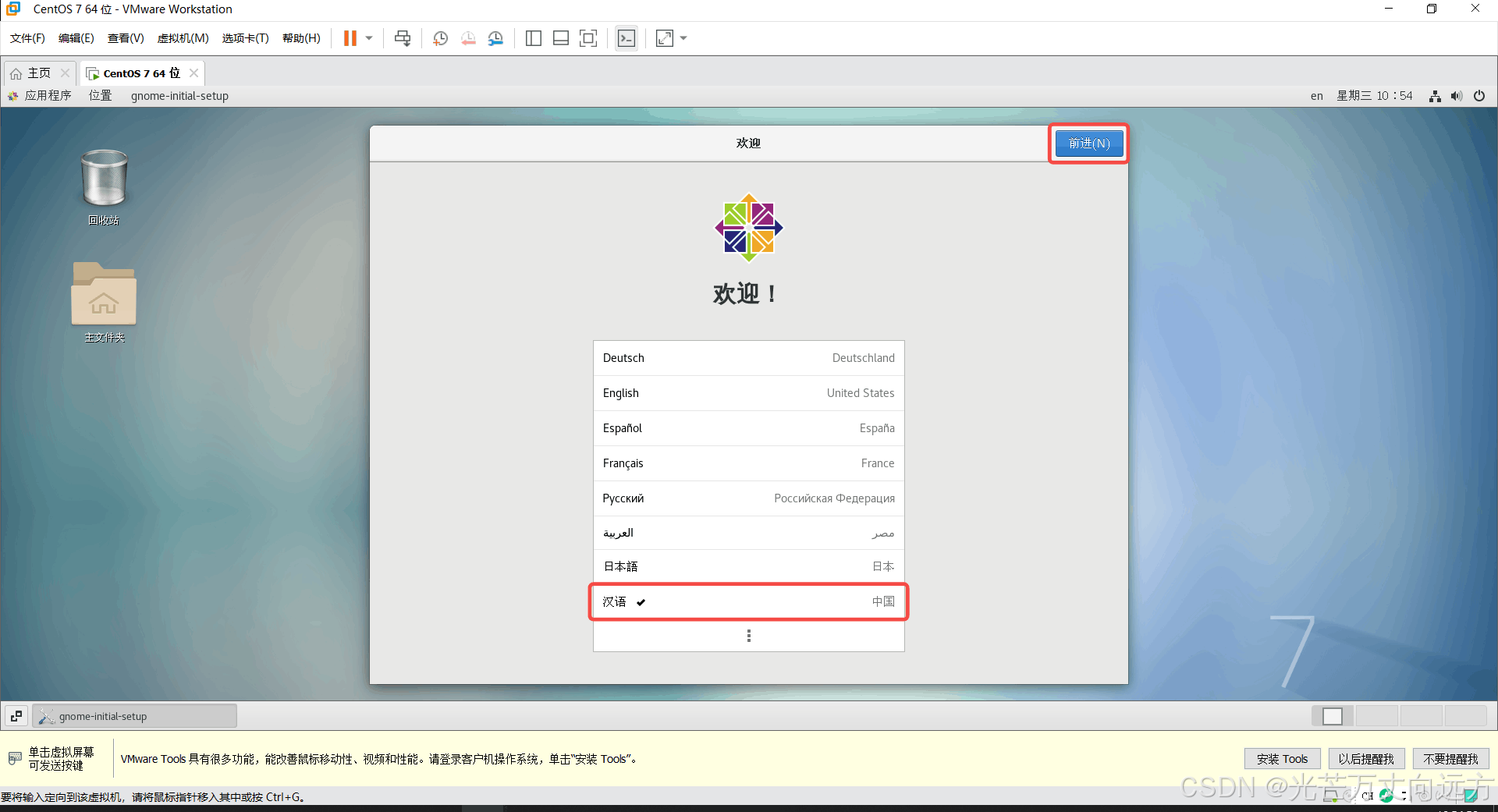
Task: Pause the virtual machine
Action: pos(350,38)
